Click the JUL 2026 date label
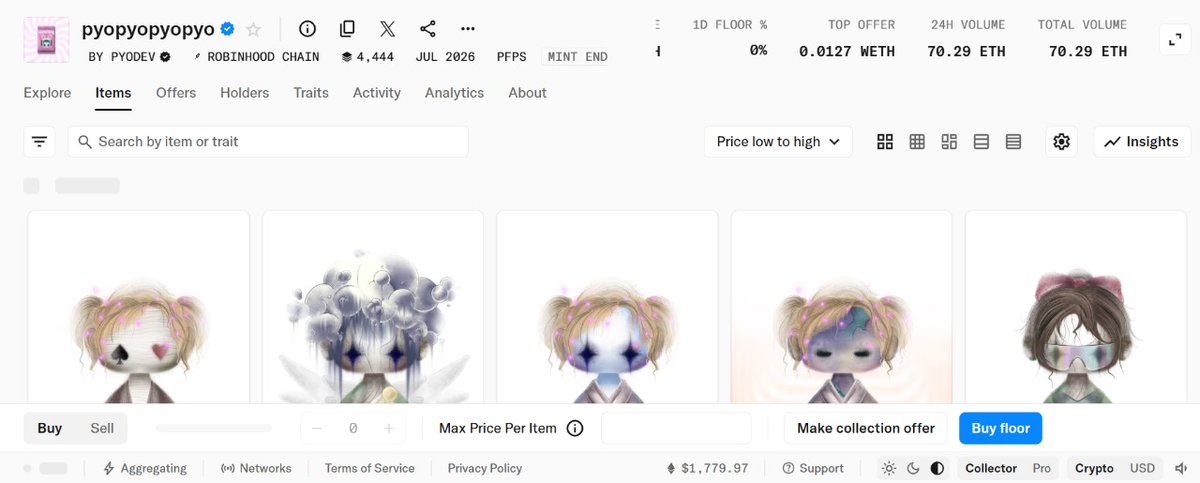This screenshot has height=483, width=1200. pos(445,57)
